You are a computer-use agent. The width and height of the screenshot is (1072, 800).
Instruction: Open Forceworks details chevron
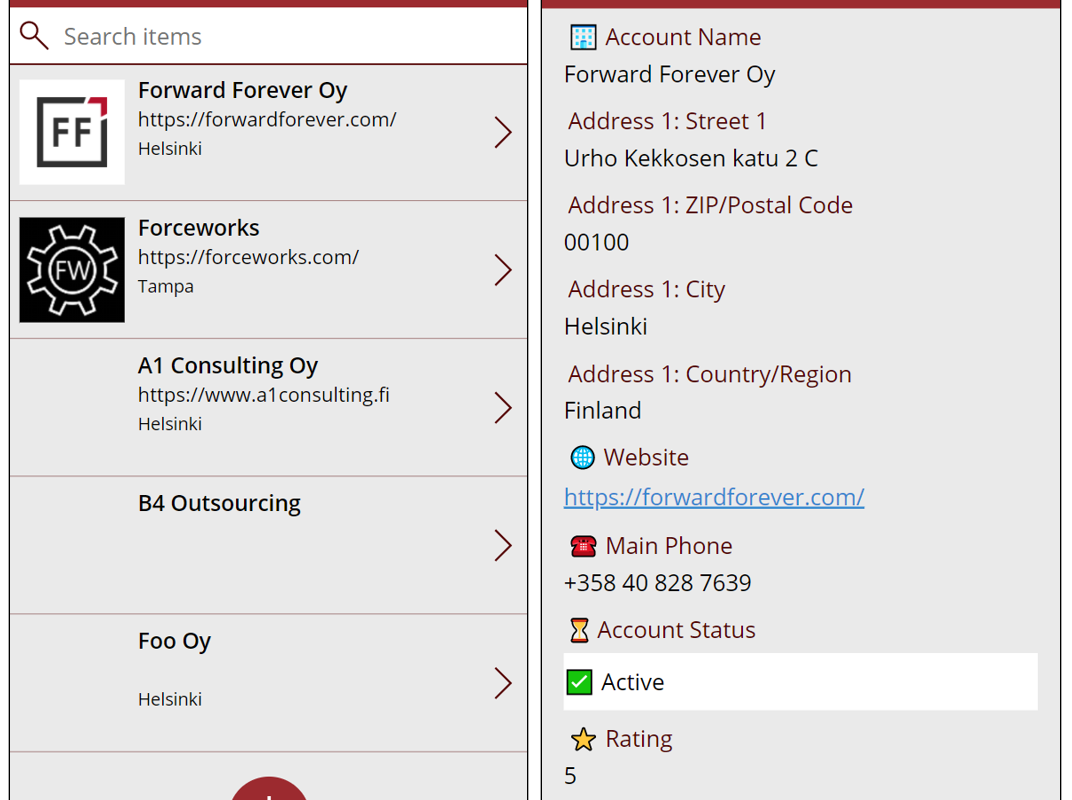coord(503,270)
